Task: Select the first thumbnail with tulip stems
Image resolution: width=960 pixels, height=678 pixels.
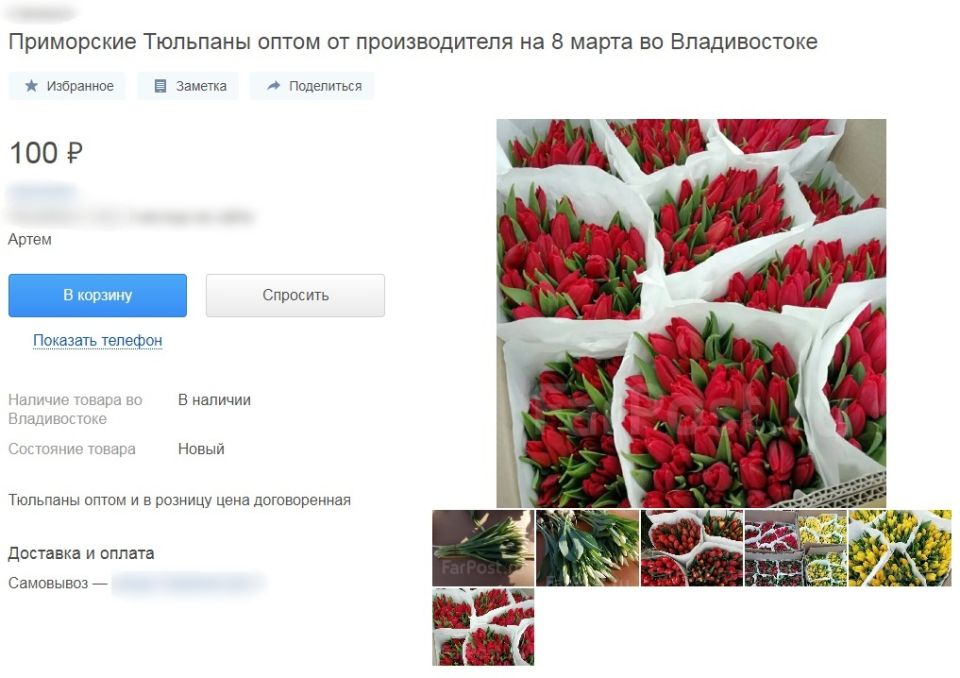Action: pyautogui.click(x=483, y=548)
